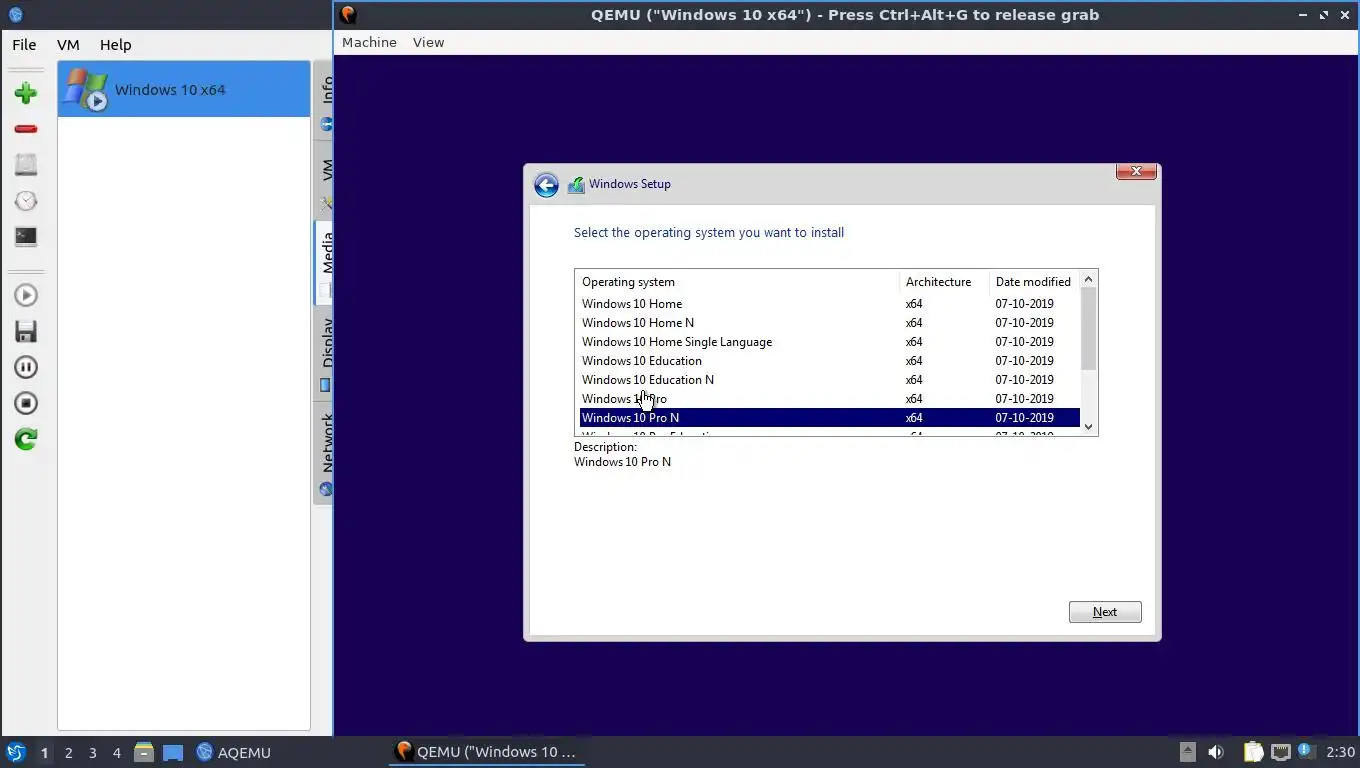Click the Date modified column header
The width and height of the screenshot is (1360, 768).
coord(1034,282)
